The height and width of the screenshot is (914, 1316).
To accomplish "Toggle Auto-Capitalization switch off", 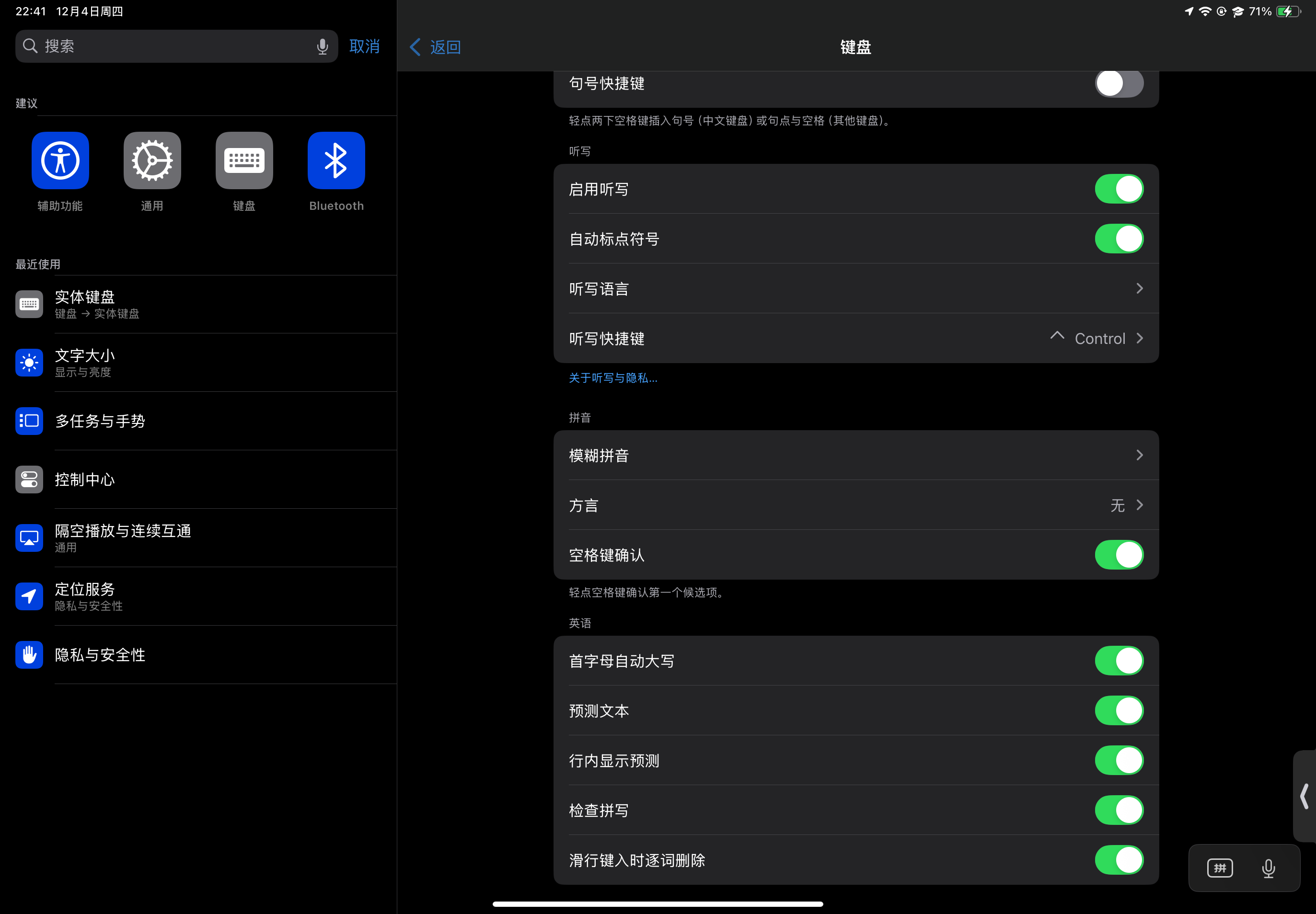I will (x=1119, y=661).
